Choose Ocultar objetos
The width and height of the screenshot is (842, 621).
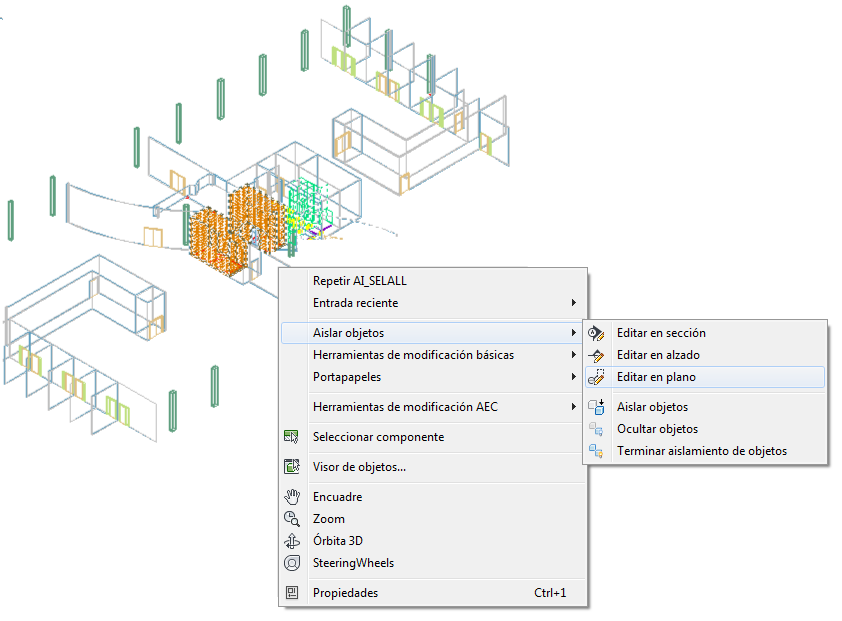point(705,429)
